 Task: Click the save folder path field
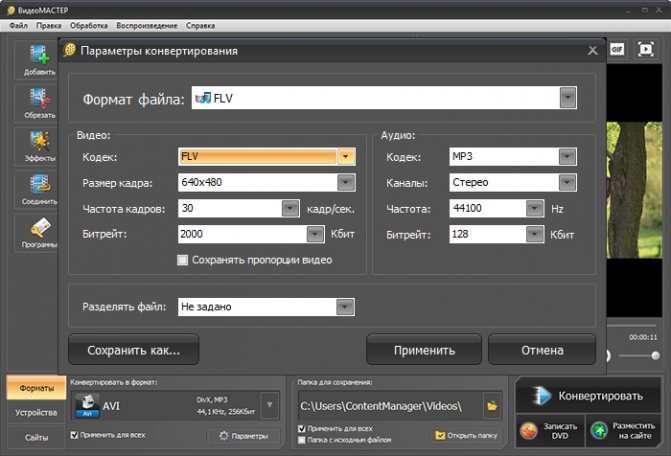click(390, 406)
